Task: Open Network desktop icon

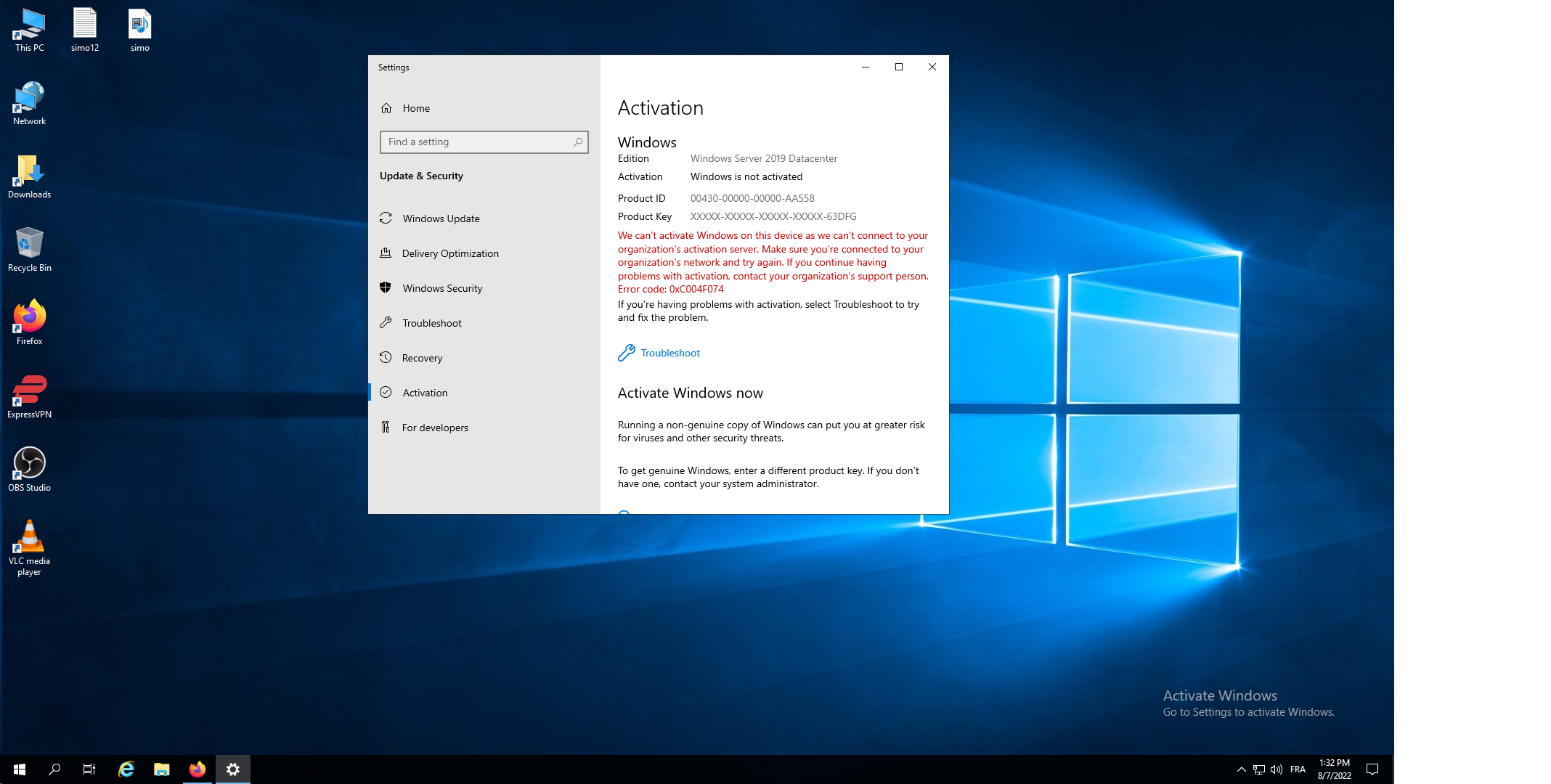Action: [29, 104]
